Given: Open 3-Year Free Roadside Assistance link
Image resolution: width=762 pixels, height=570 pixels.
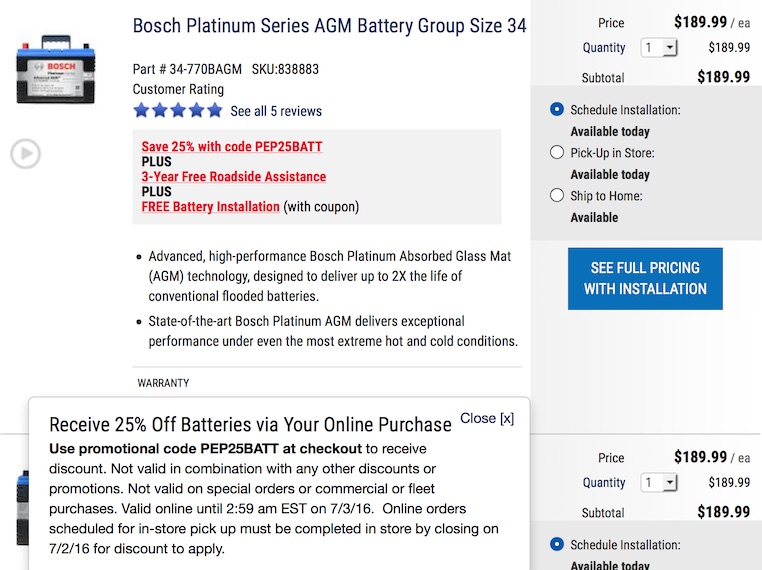Looking at the screenshot, I should pos(234,176).
